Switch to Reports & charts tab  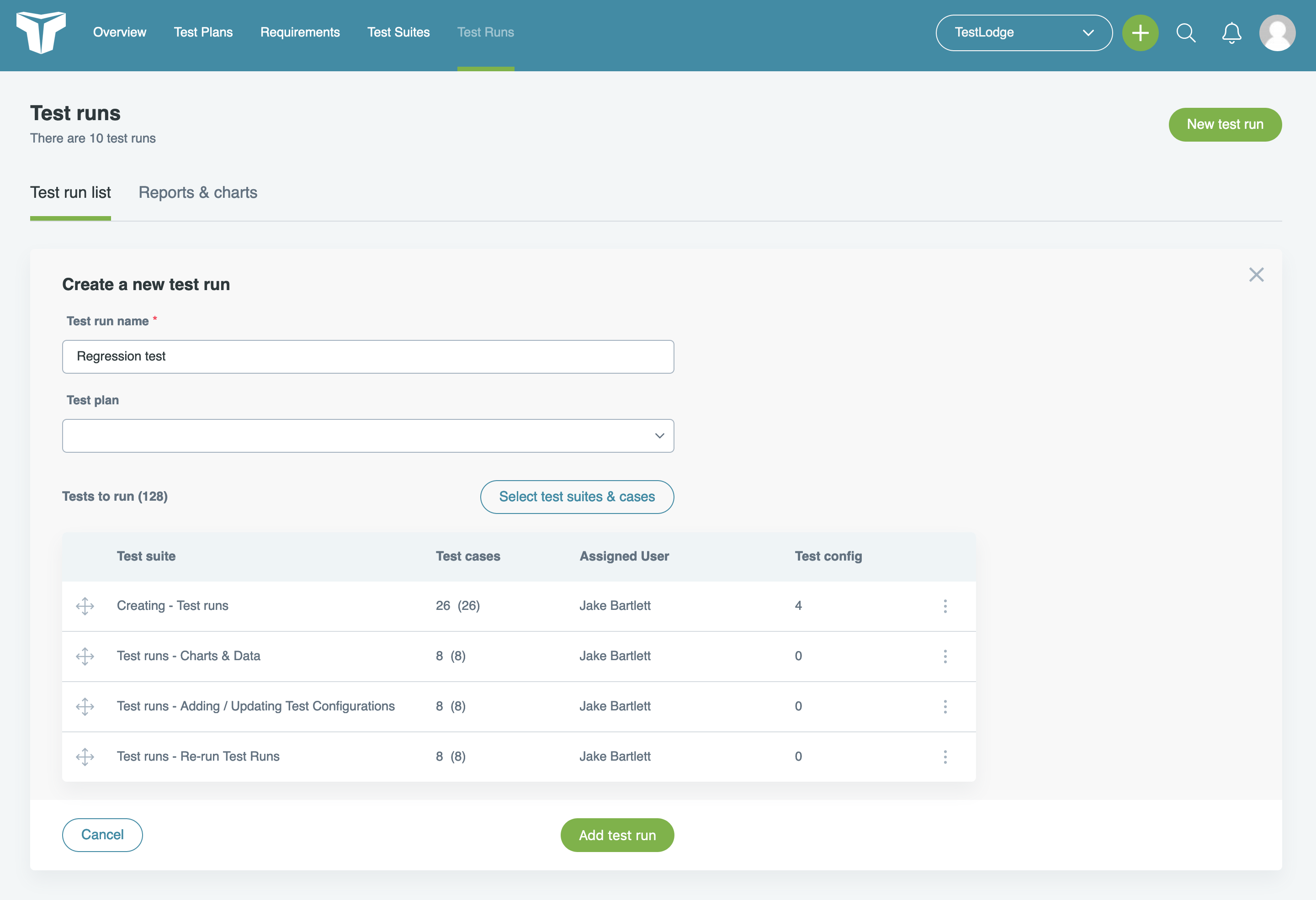click(x=197, y=192)
